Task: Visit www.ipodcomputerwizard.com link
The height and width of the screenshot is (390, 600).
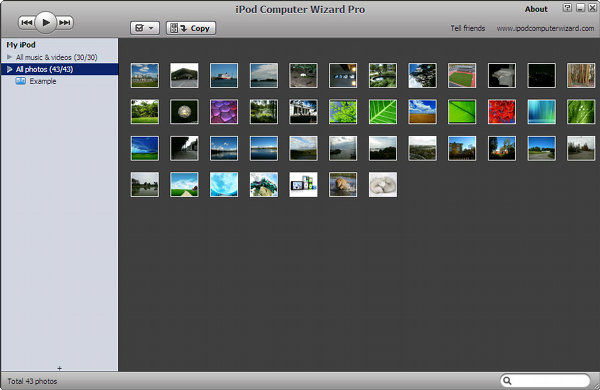Action: tap(545, 28)
